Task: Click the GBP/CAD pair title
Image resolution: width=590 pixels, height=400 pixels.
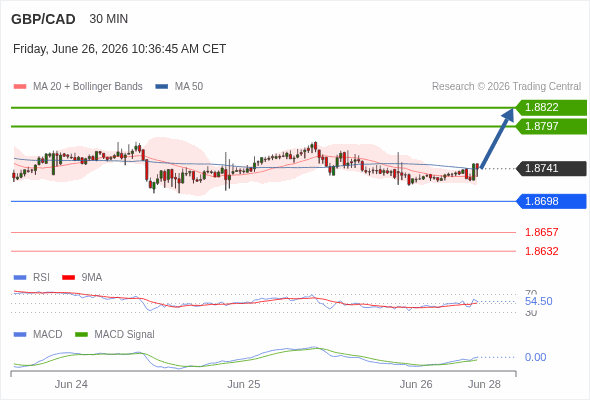Action: pyautogui.click(x=43, y=19)
